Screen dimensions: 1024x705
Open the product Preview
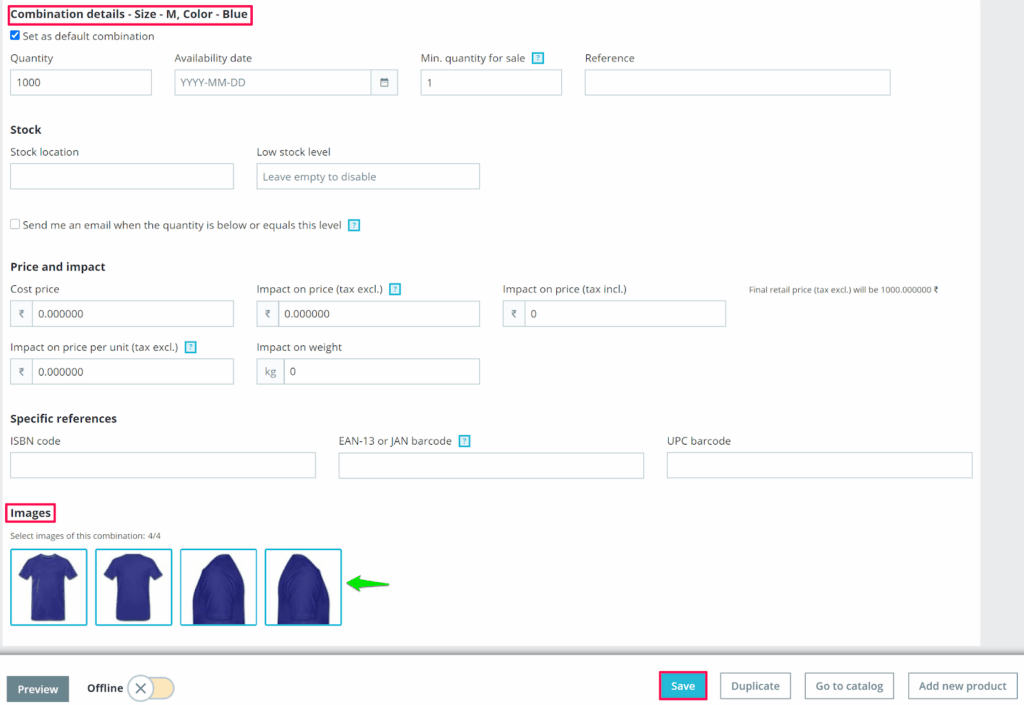(x=38, y=689)
